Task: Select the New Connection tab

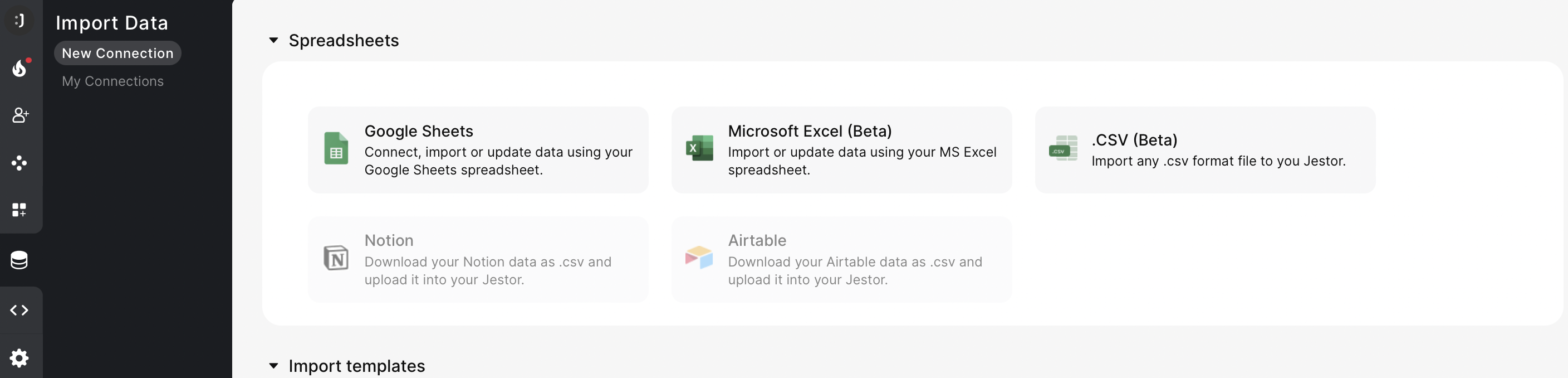Action: pos(117,53)
